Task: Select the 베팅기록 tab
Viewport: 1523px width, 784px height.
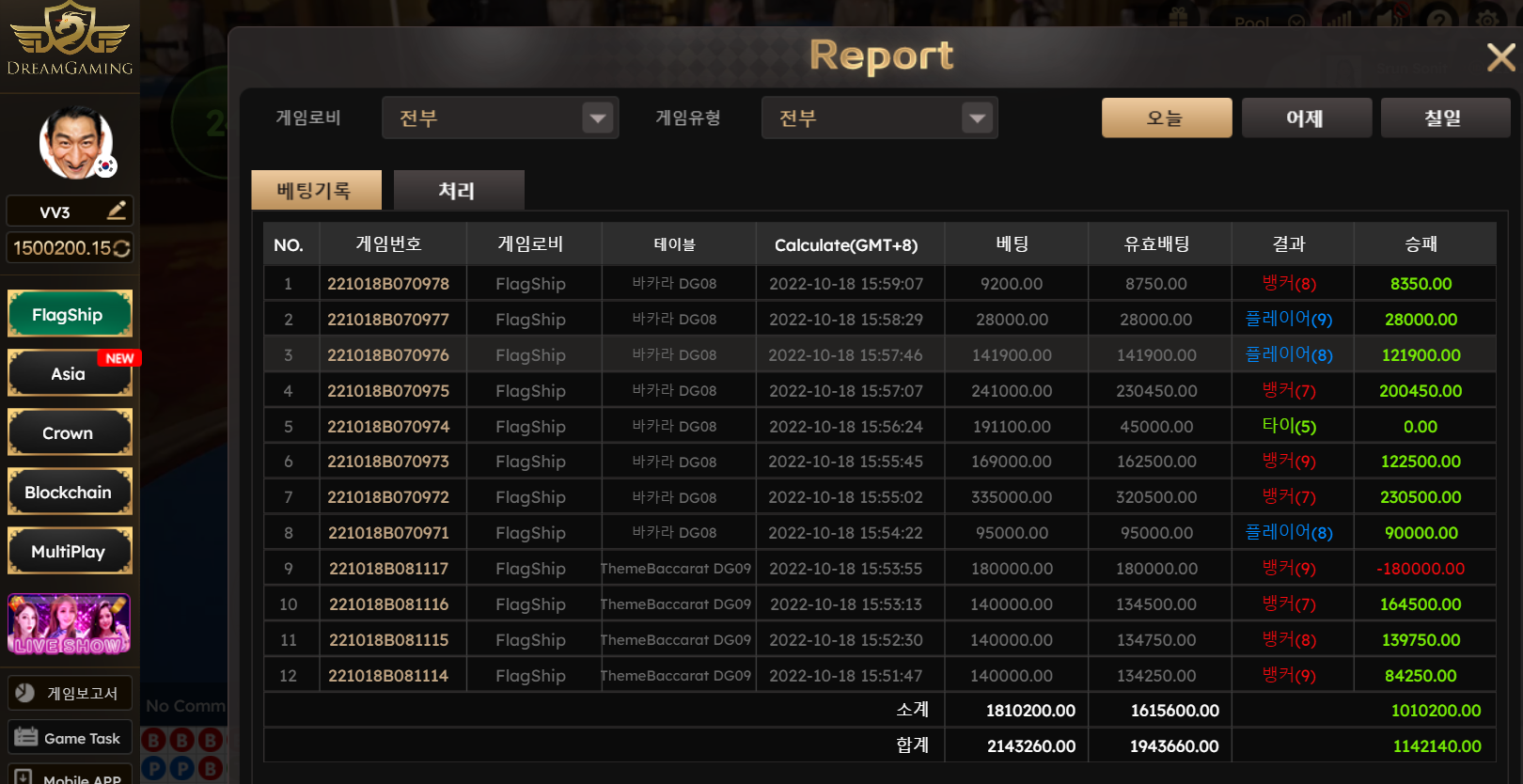Action: click(x=316, y=191)
